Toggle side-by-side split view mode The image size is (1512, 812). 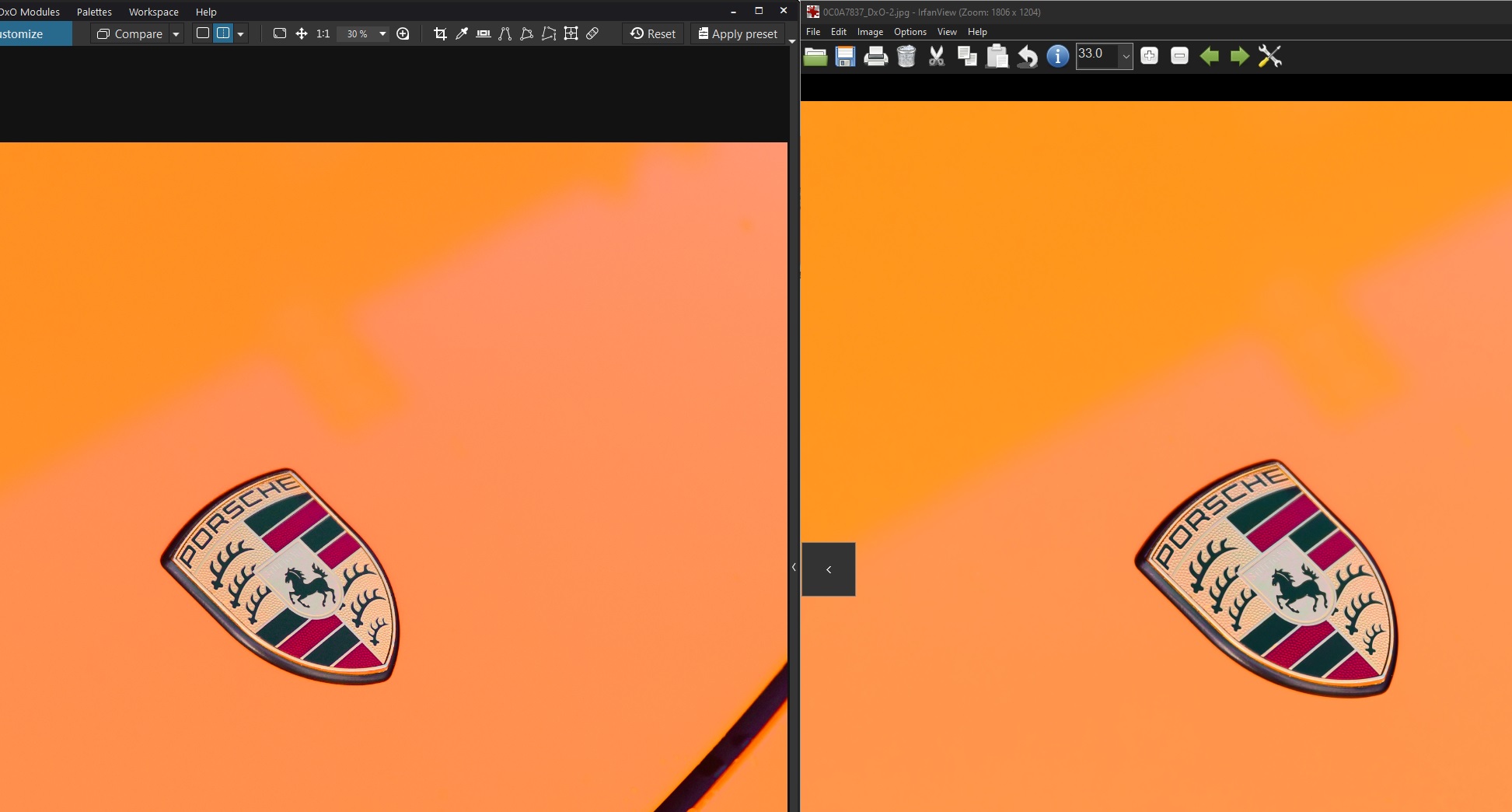[x=223, y=33]
